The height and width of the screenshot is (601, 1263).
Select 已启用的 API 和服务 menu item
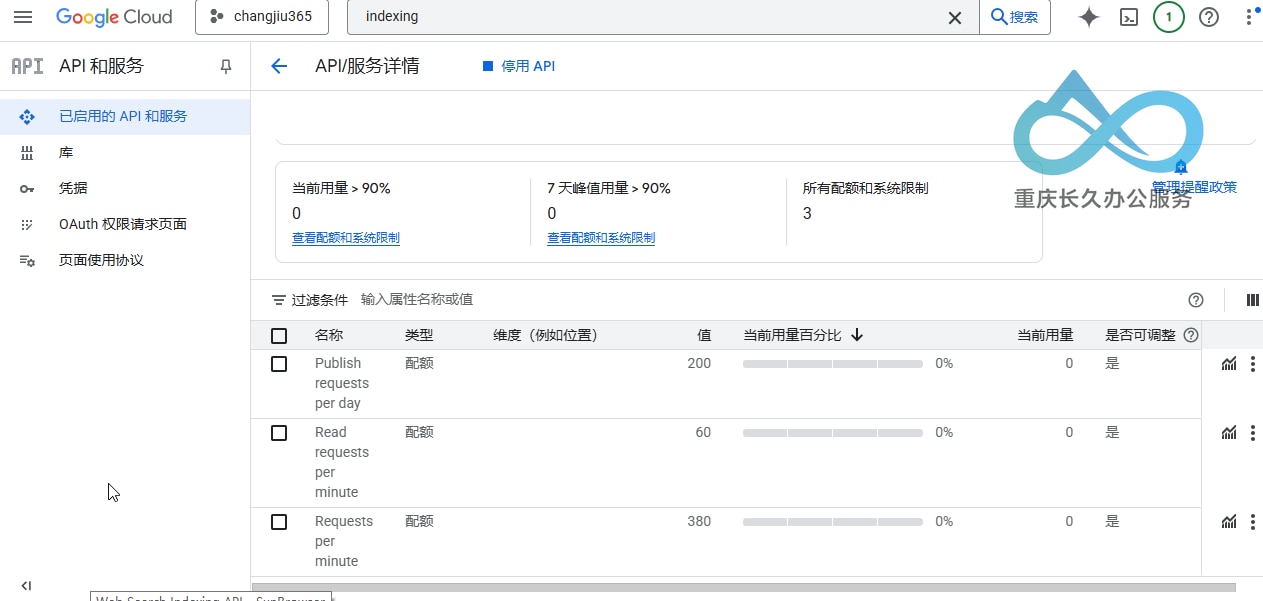pos(125,116)
